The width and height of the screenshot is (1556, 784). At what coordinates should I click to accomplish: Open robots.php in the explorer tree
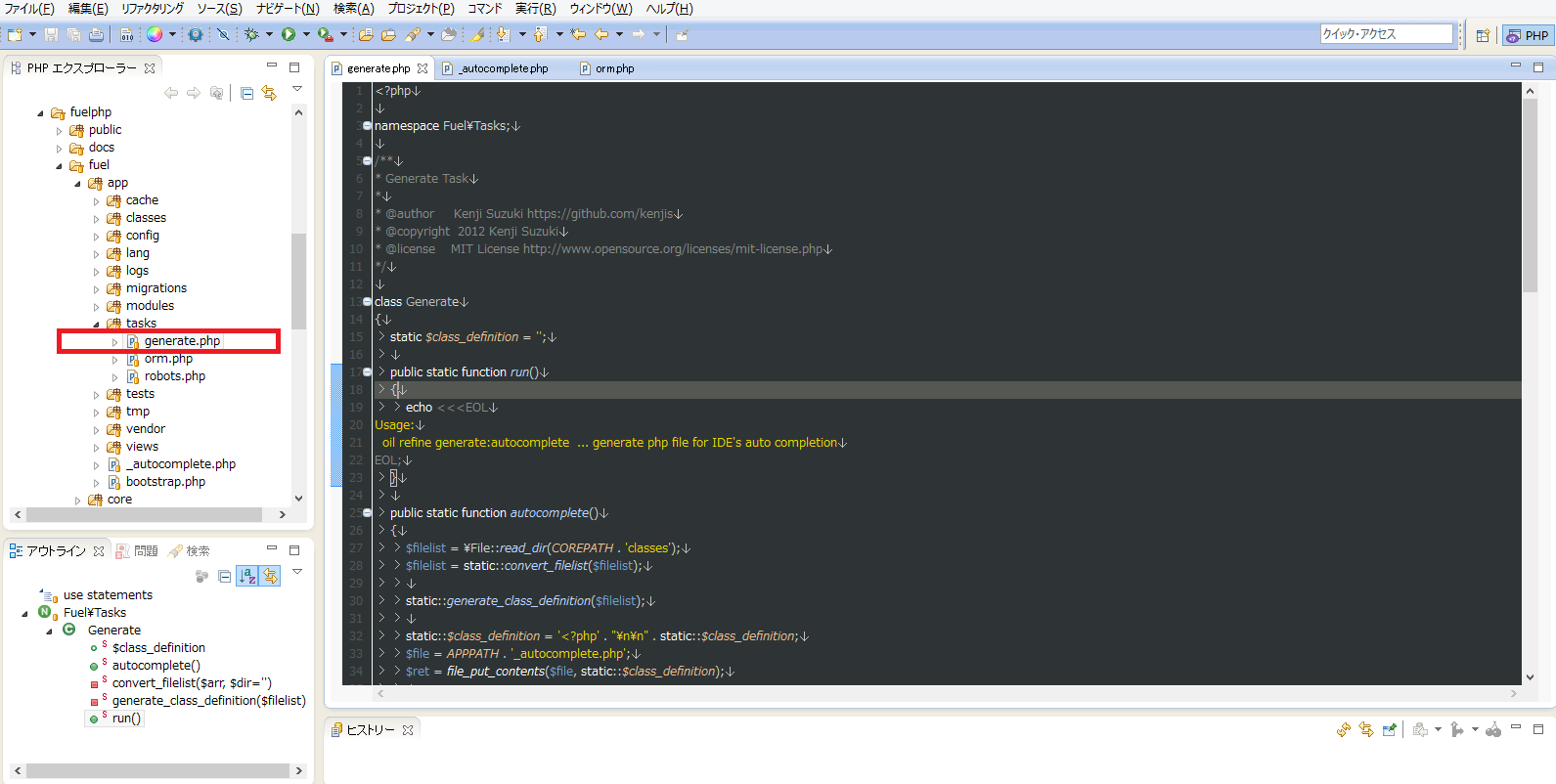point(174,376)
